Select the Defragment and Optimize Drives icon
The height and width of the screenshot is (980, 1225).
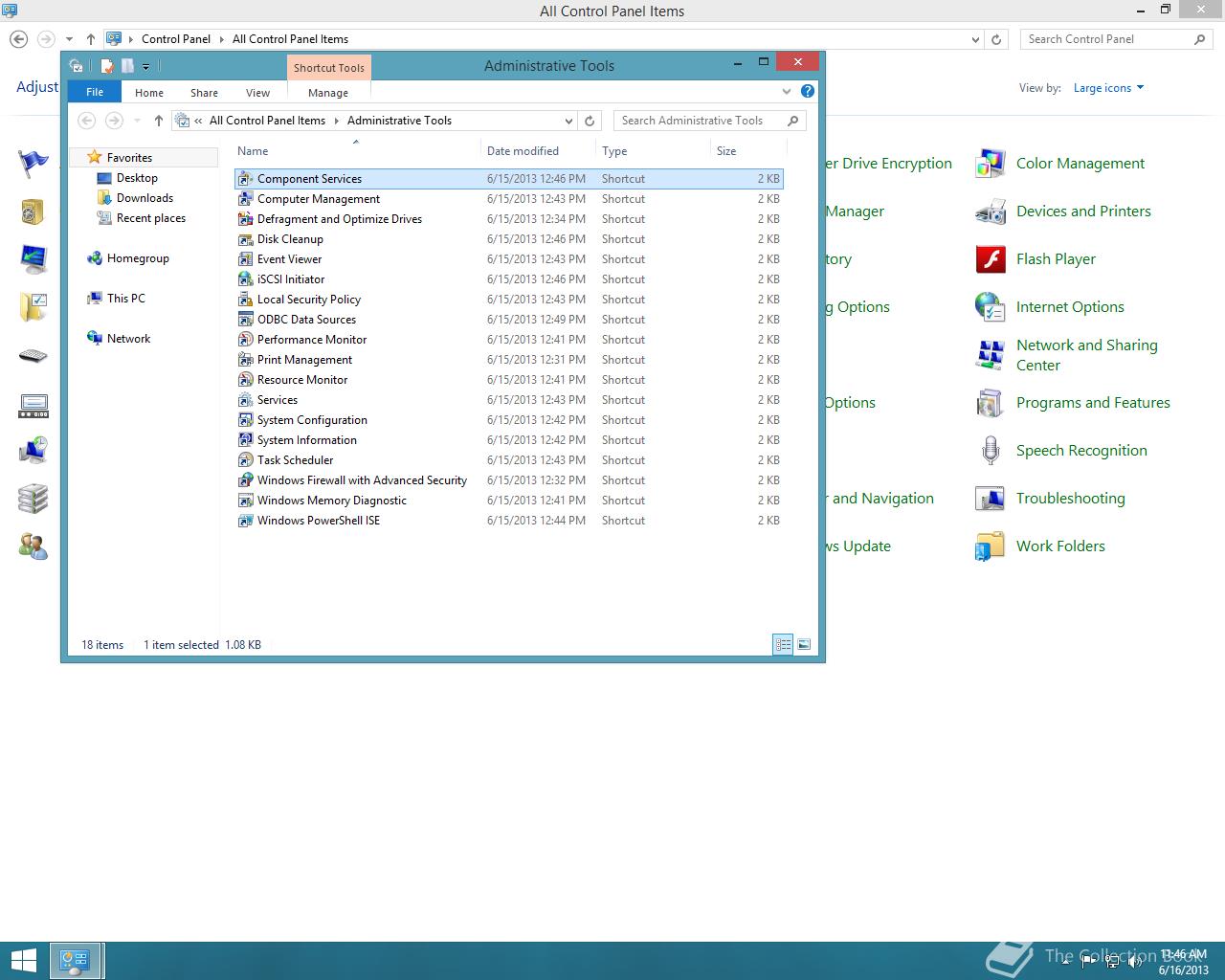point(245,219)
